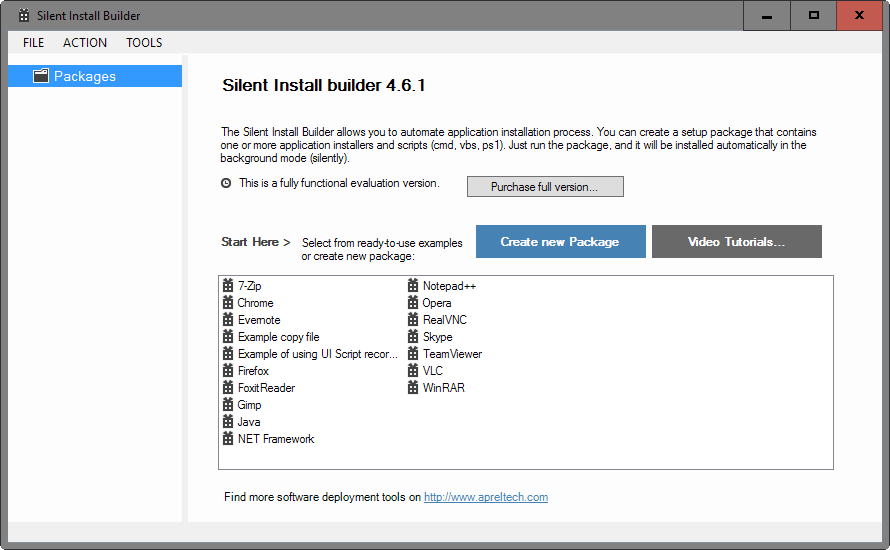
Task: Click the package icon beside WinRAR
Action: click(x=413, y=388)
